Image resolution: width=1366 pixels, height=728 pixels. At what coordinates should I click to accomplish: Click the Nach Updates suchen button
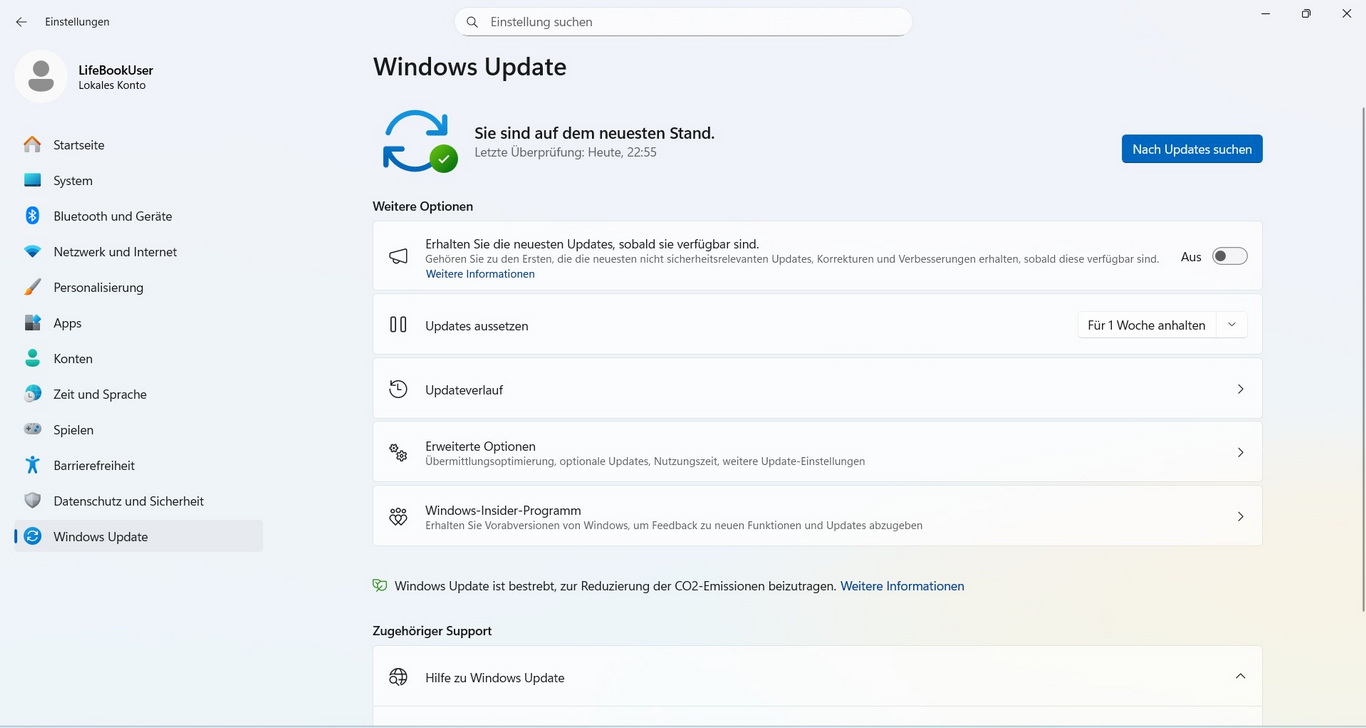(1191, 149)
